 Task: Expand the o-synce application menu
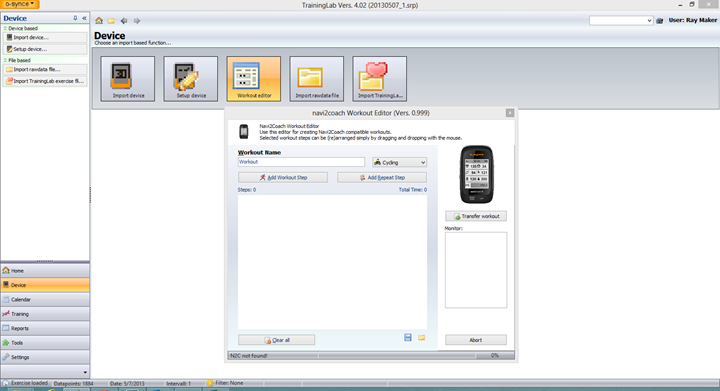[x=20, y=4]
